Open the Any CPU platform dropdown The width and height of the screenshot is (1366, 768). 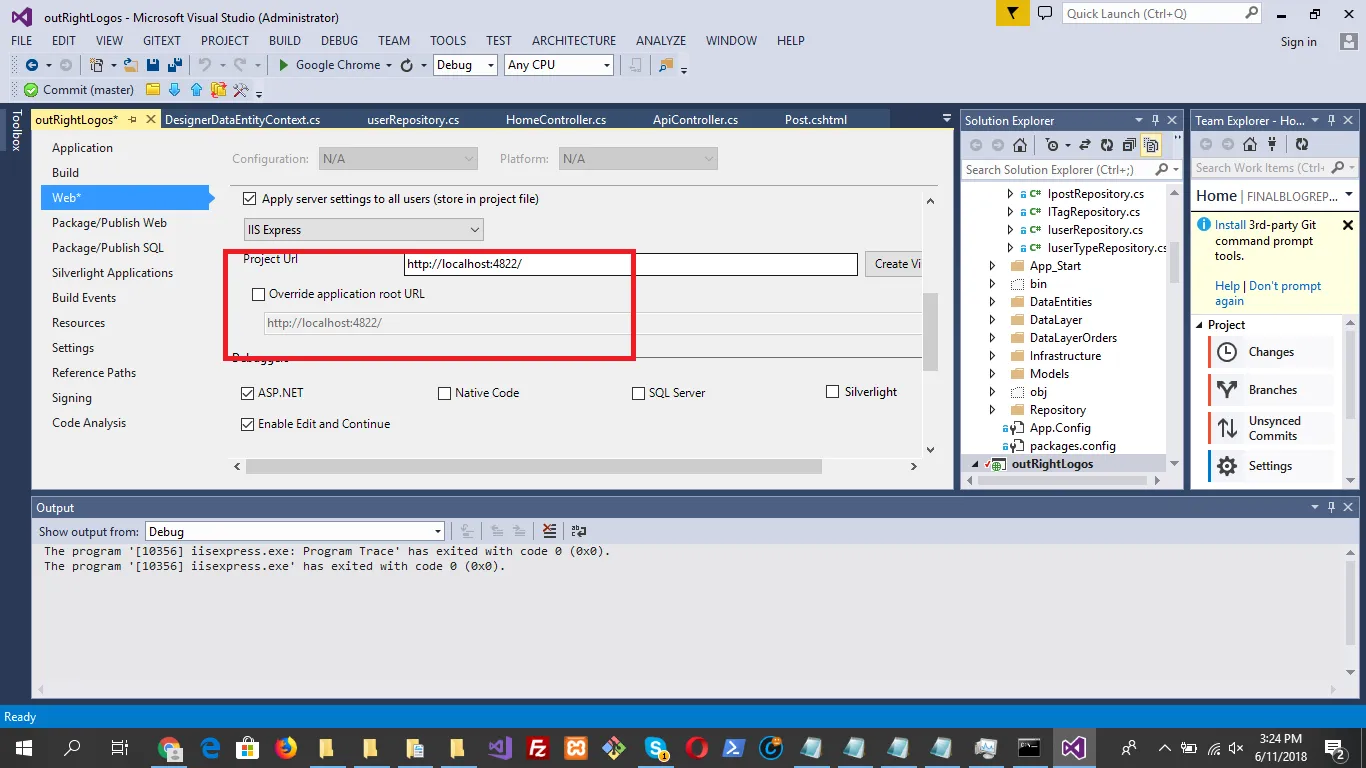click(x=559, y=65)
